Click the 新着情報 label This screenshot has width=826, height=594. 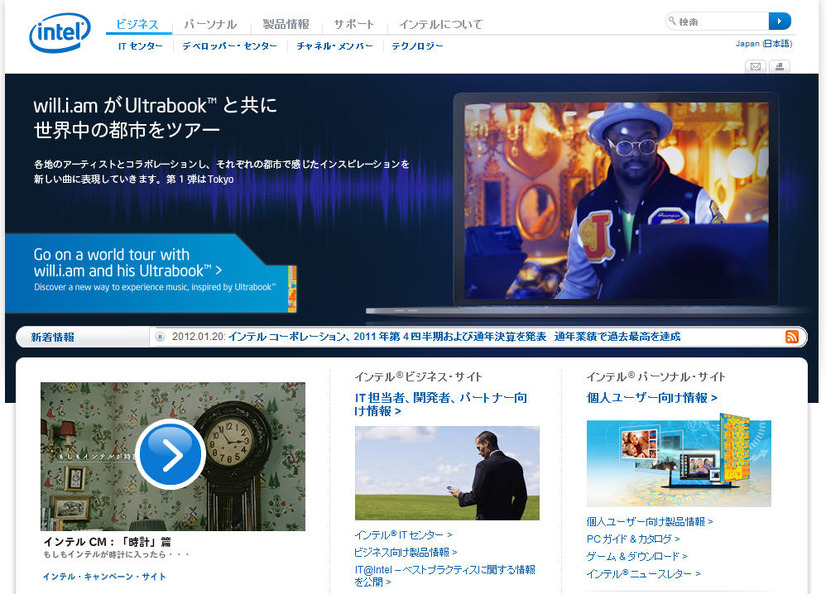point(52,337)
